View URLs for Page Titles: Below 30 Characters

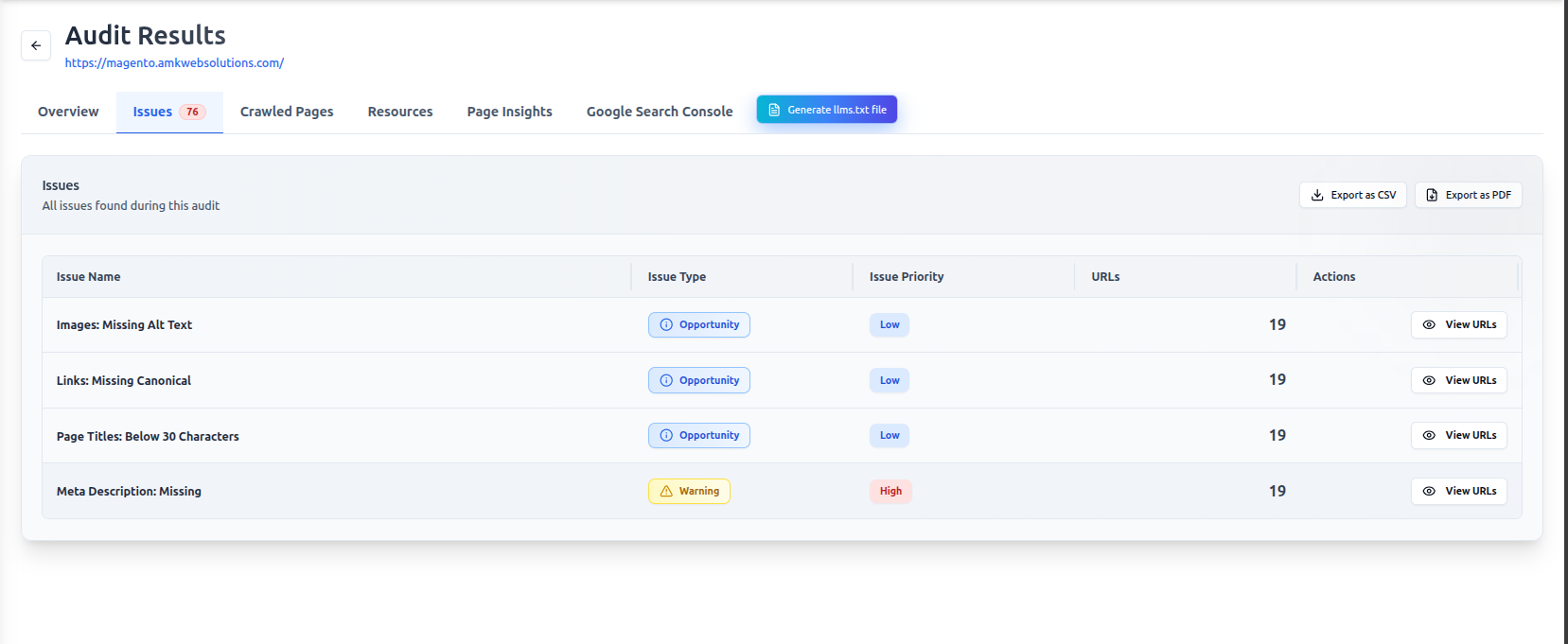(1458, 435)
